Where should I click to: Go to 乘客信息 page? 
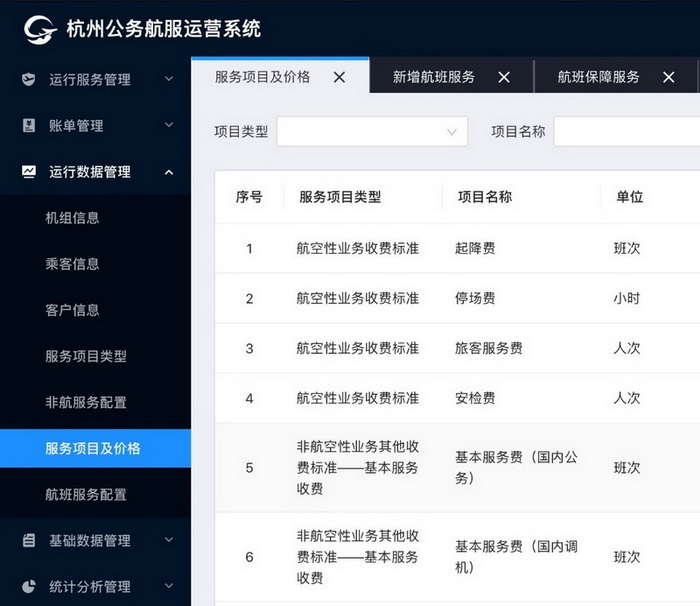[72, 264]
